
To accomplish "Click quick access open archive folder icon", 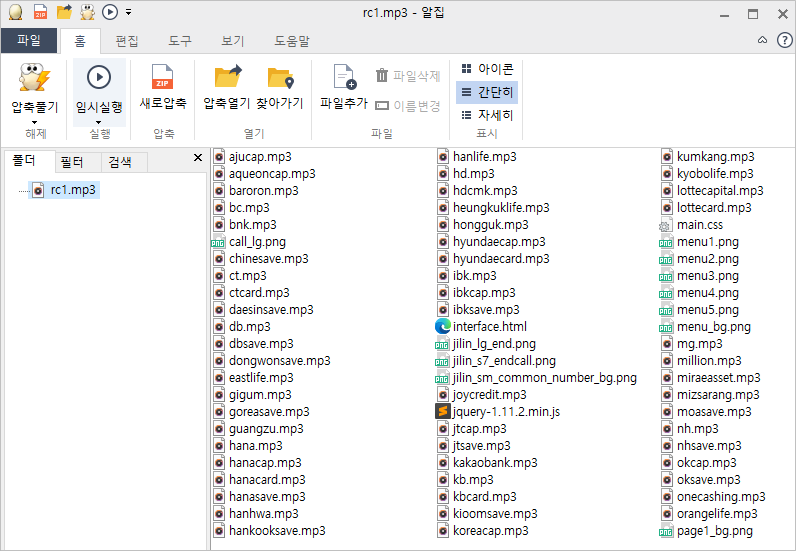I will click(64, 12).
